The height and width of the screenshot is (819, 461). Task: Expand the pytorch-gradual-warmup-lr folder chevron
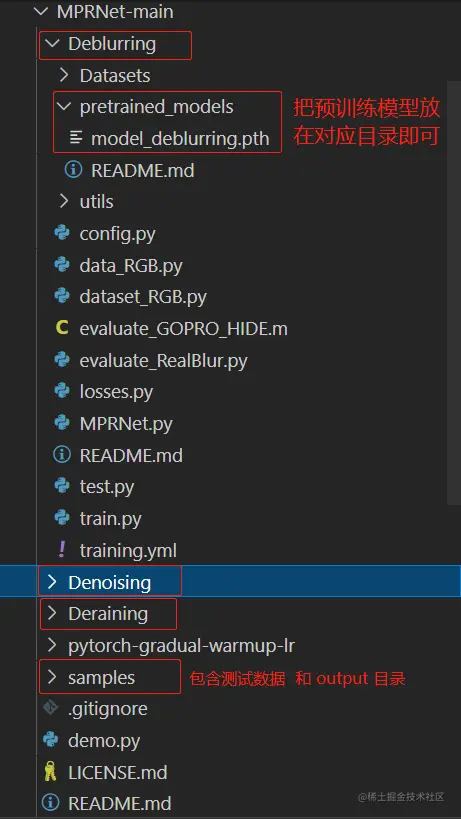click(x=52, y=646)
